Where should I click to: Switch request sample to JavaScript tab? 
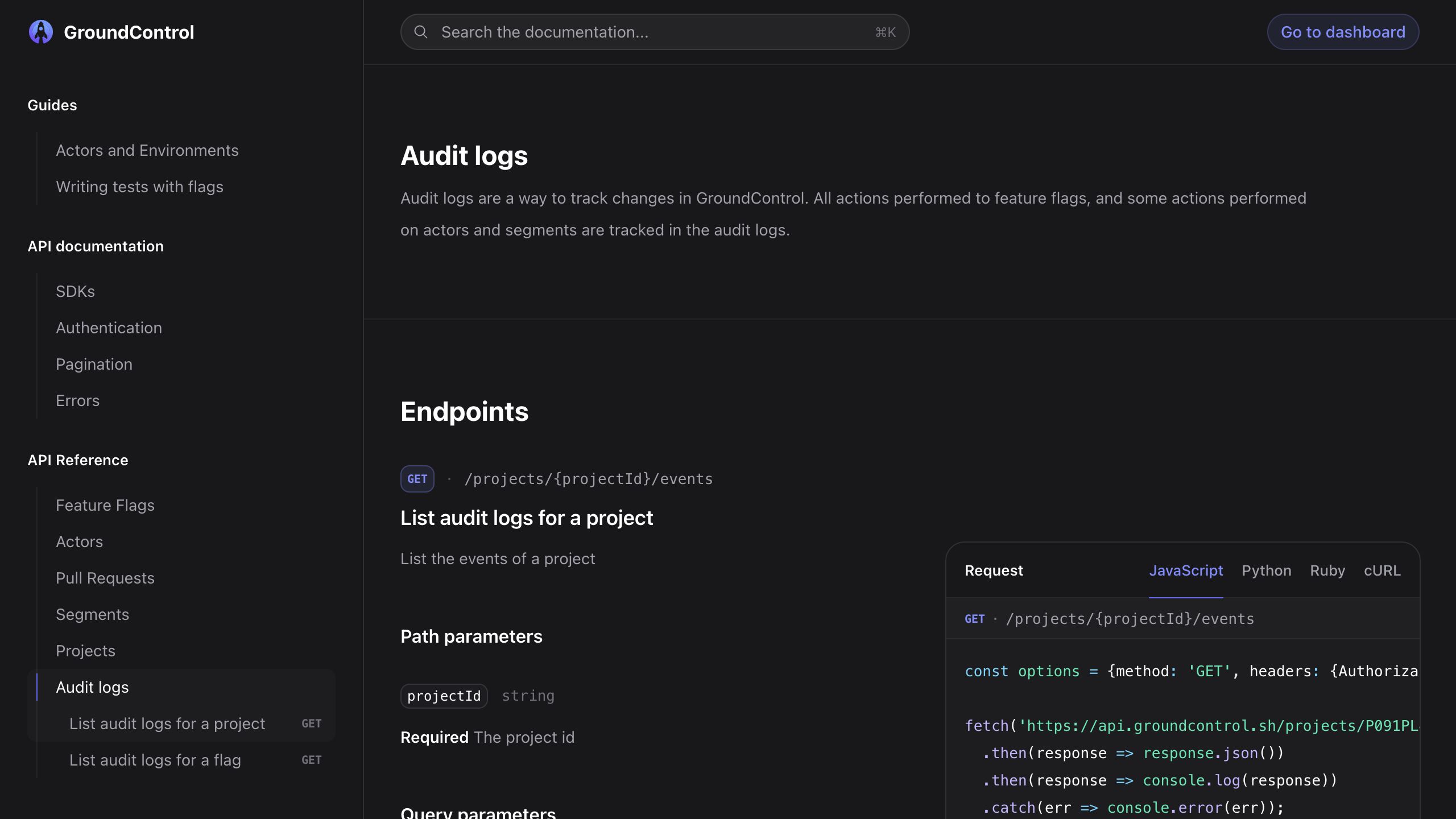(1186, 570)
